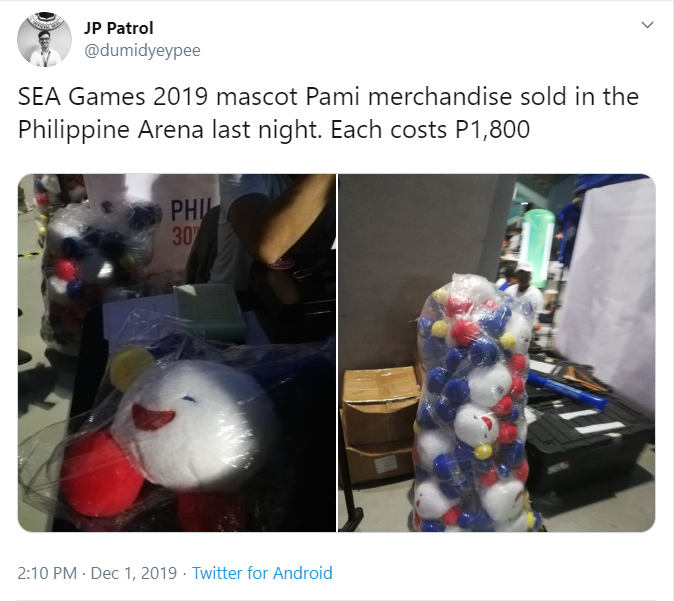This screenshot has width=674, height=601.
Task: Click the red 30 sign in left photo
Action: click(184, 236)
